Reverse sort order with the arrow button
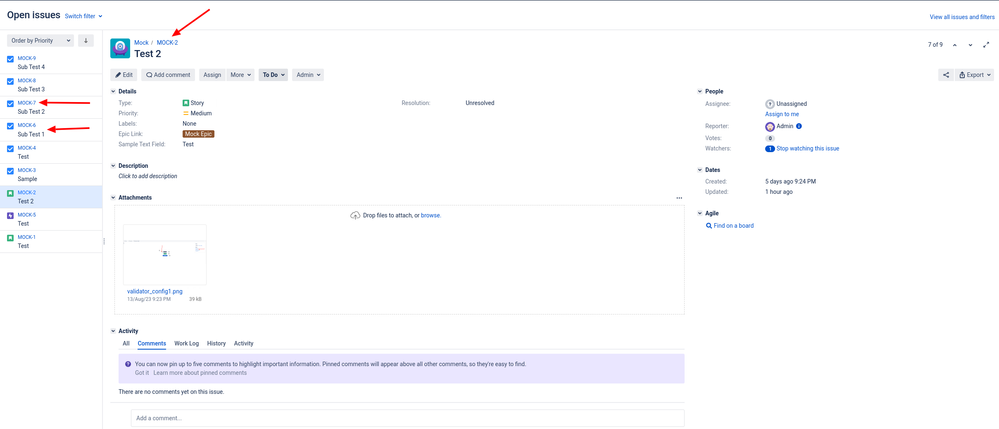Image resolution: width=999 pixels, height=429 pixels. 86,40
